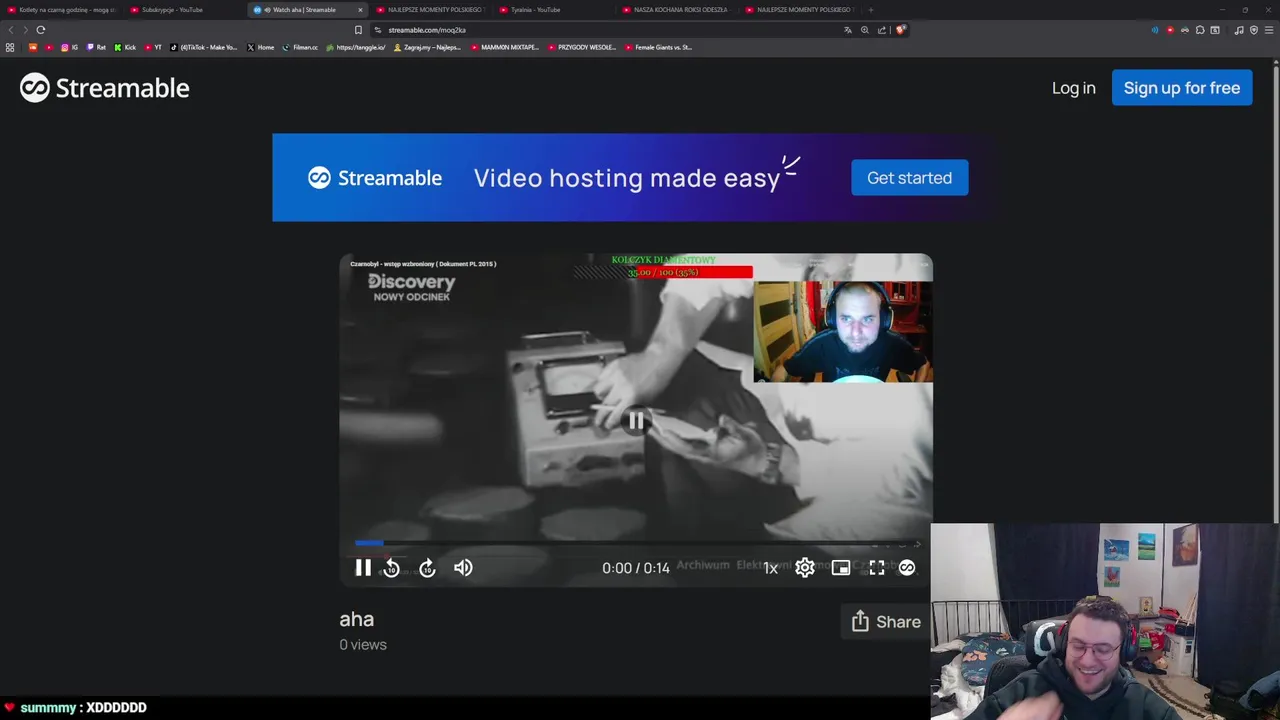The image size is (1280, 720).
Task: Click Get started in the banner
Action: pos(909,178)
